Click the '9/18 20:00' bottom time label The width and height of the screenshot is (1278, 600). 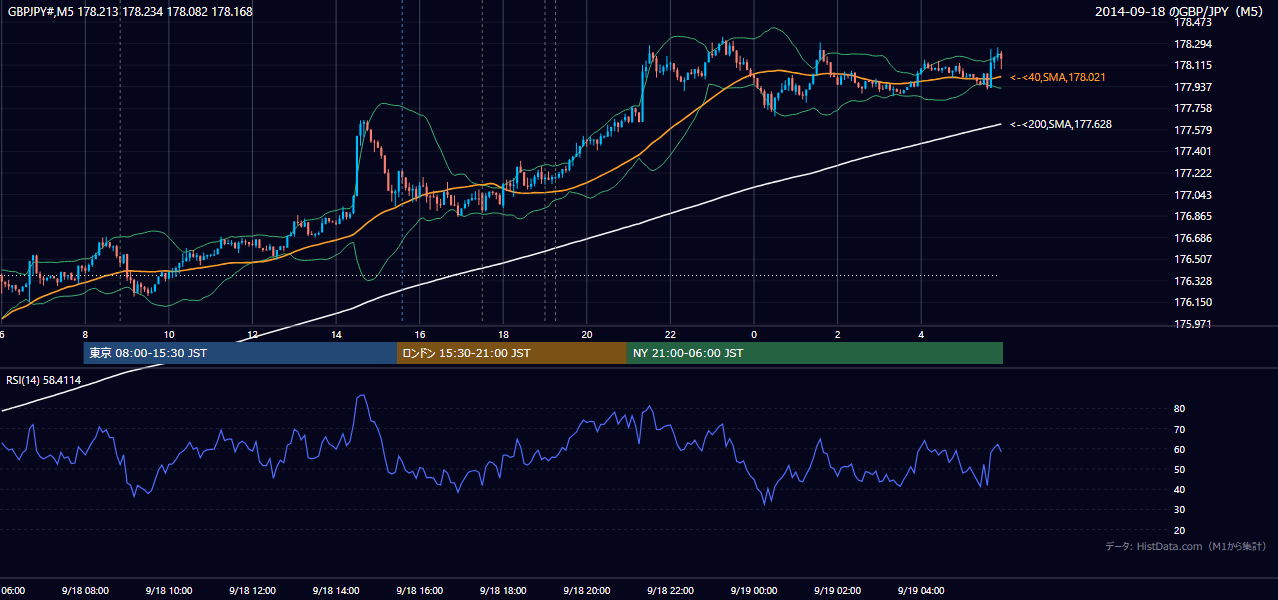click(x=586, y=590)
